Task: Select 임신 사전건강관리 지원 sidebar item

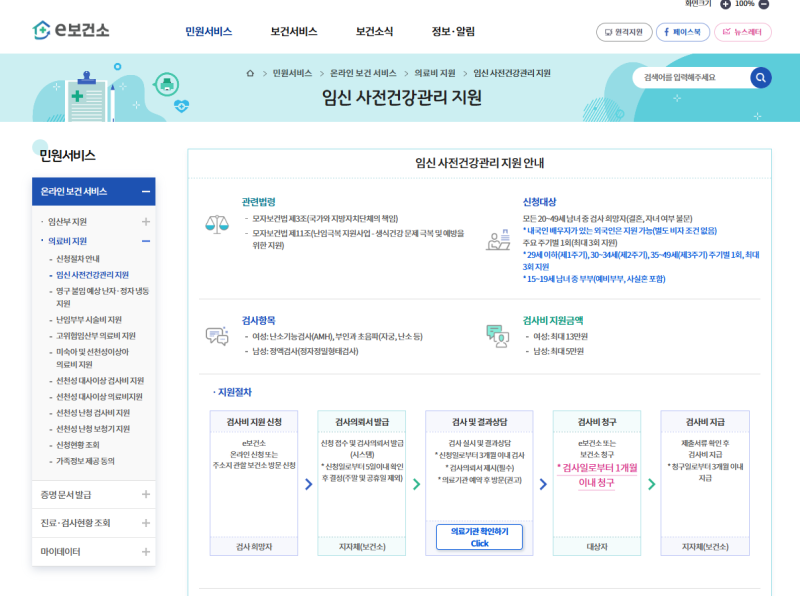Action: (92, 275)
